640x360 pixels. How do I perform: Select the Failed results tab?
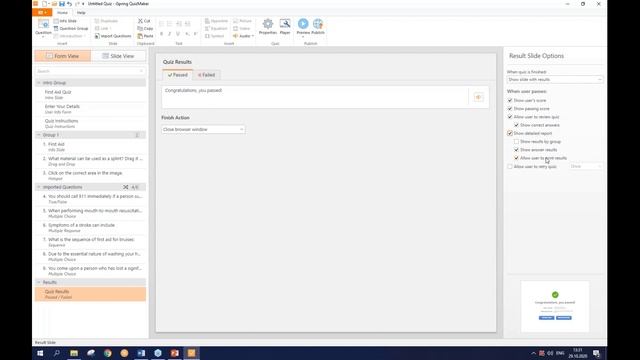207,75
